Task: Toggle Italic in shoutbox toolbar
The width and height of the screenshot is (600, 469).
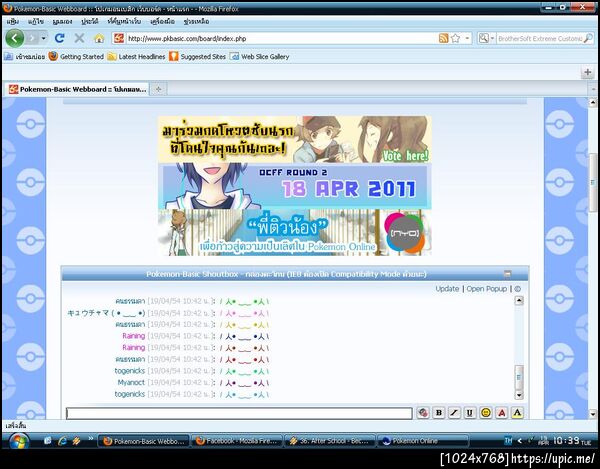Action: tap(454, 413)
